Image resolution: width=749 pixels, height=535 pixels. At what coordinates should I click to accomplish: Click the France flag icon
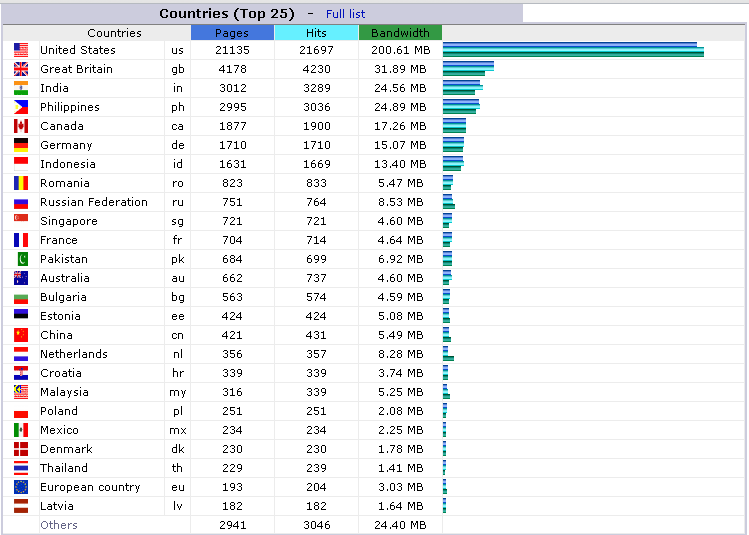[21, 240]
